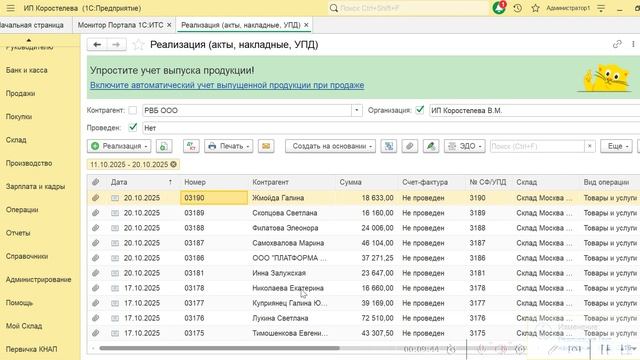Remove date filter 11.10.2025 - 20.10.2025

(x=173, y=164)
